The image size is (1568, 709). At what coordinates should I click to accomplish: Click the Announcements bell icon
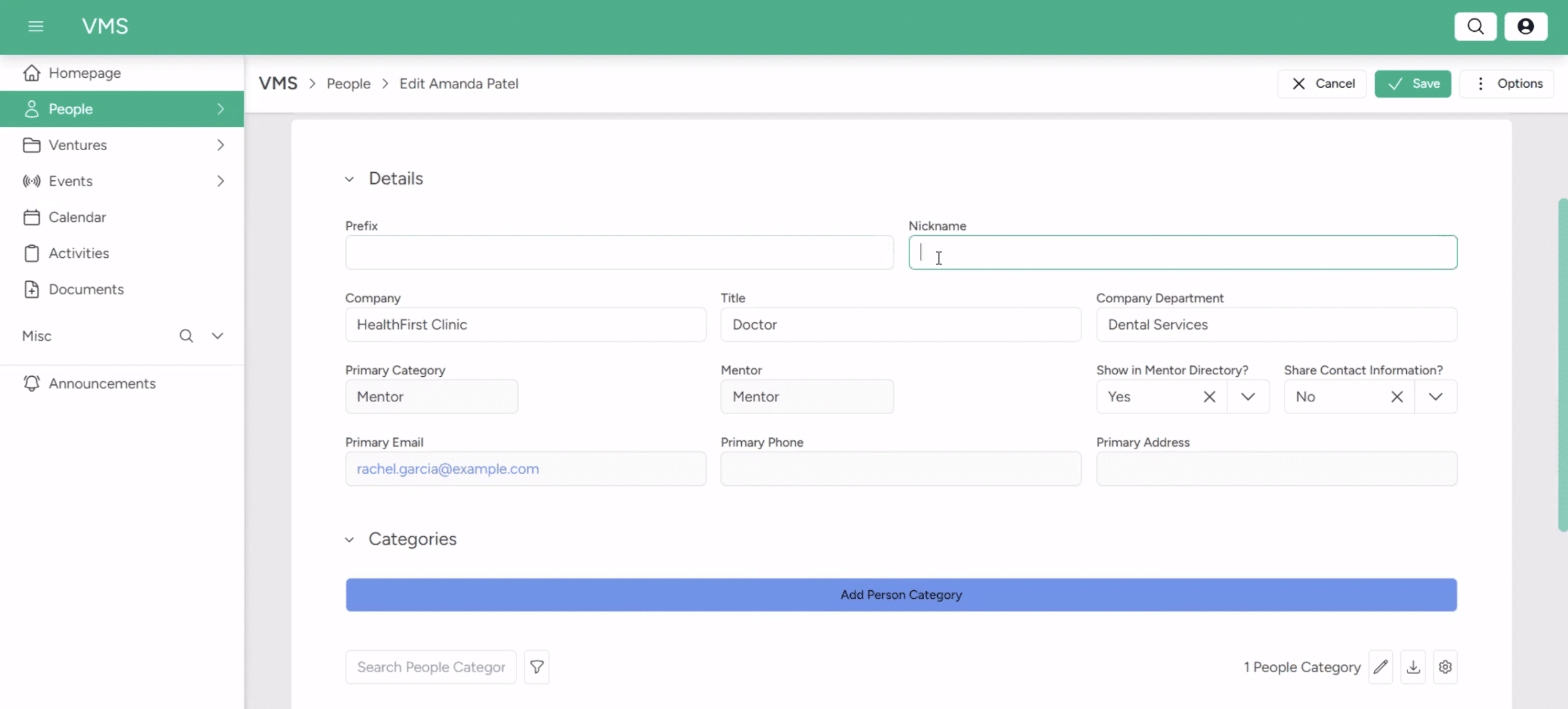pyautogui.click(x=31, y=383)
